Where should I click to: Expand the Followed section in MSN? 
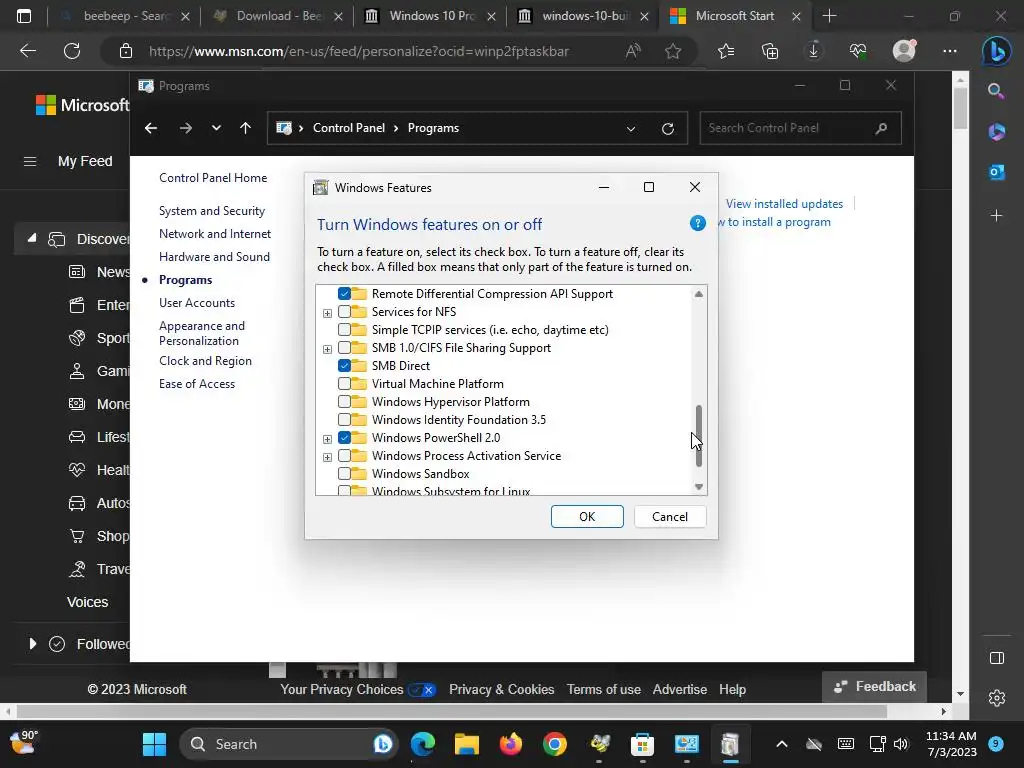[x=32, y=644]
